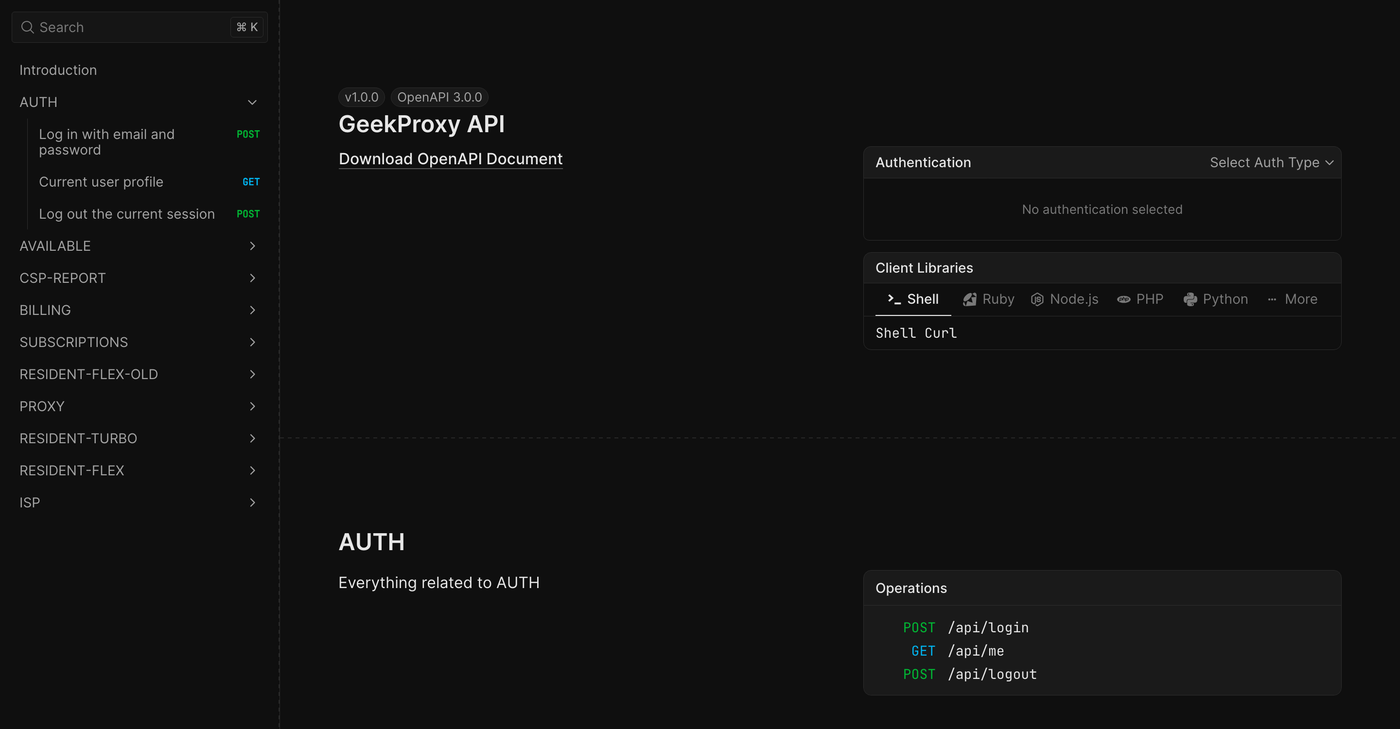Screen dimensions: 1400x729
Task: Click the Shell terminal icon
Action: (894, 299)
